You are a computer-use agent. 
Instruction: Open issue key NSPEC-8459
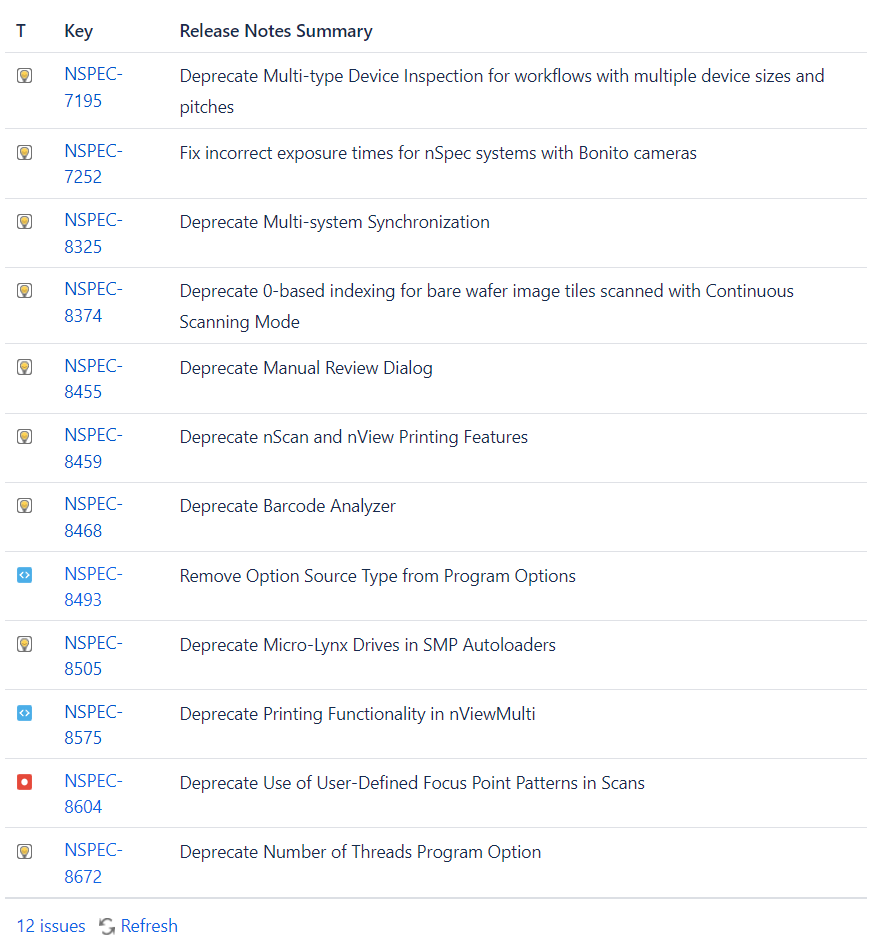click(x=92, y=448)
